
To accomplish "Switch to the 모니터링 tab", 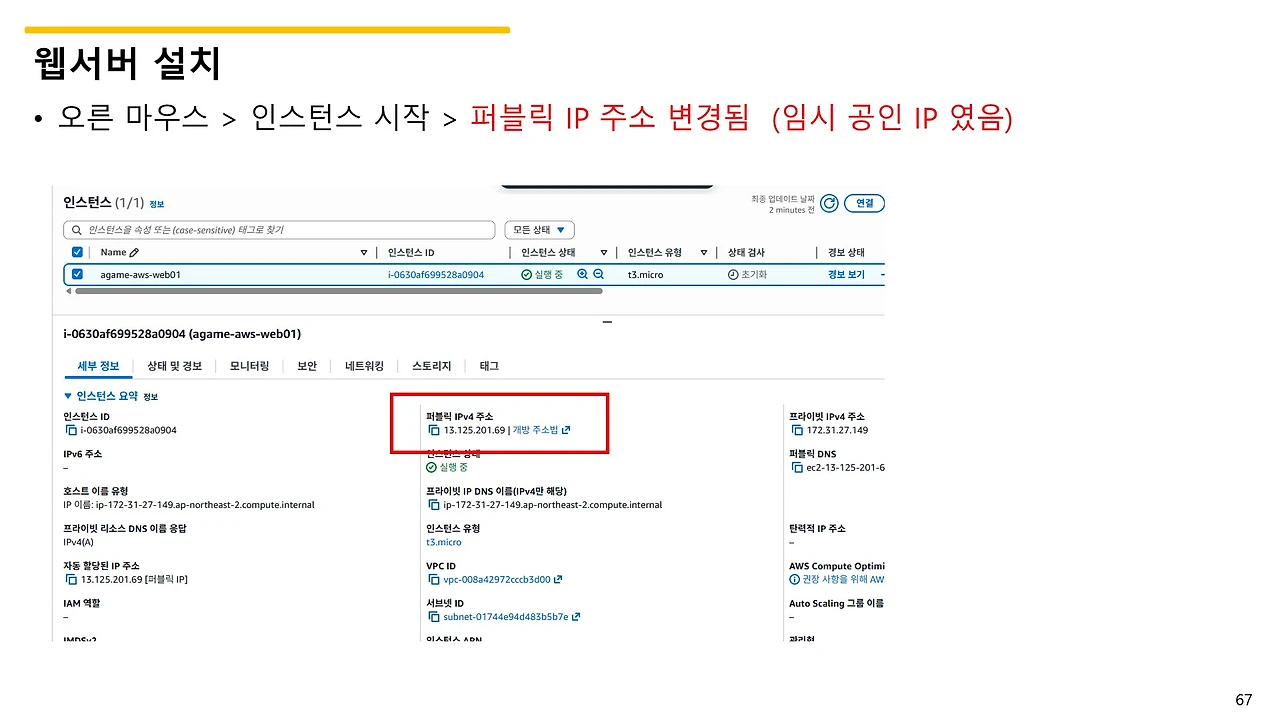I will coord(248,365).
